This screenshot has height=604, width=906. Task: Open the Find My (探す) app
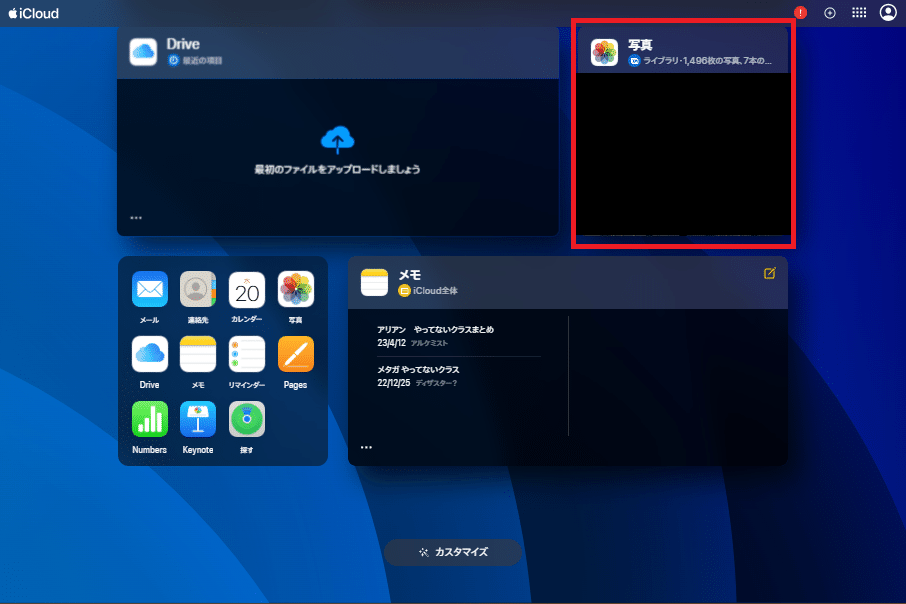(x=247, y=419)
